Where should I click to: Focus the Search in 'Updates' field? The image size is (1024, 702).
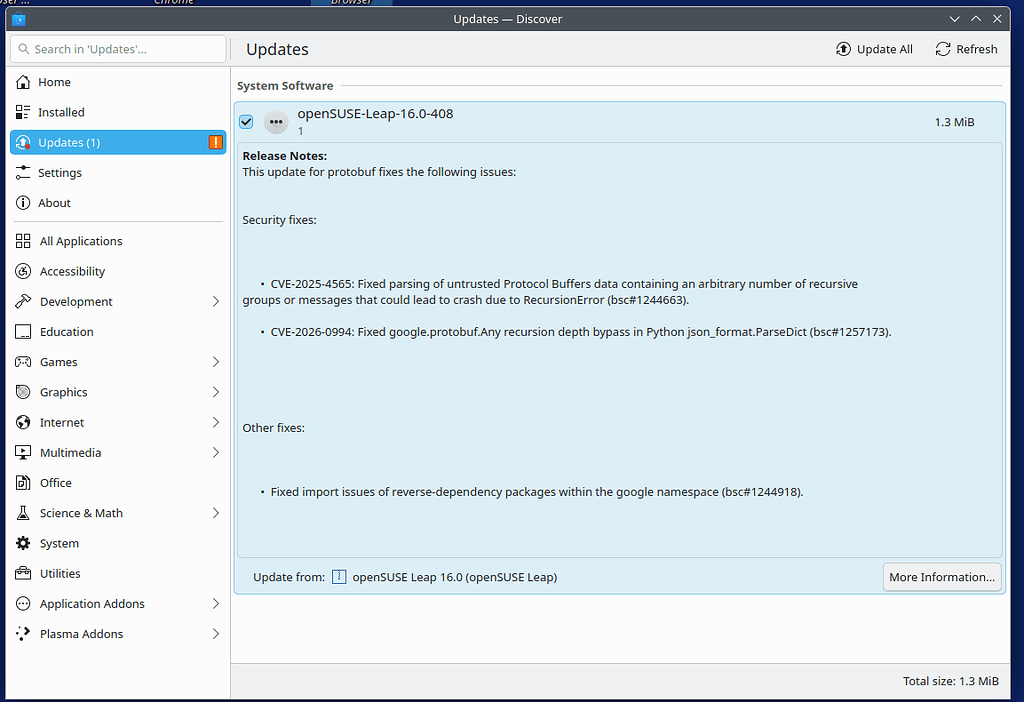[118, 49]
